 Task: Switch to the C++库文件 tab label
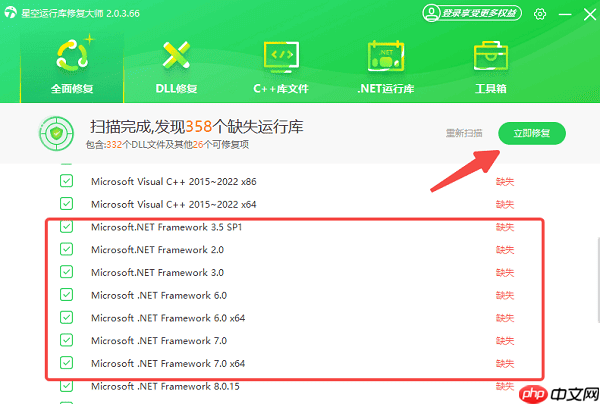281,89
